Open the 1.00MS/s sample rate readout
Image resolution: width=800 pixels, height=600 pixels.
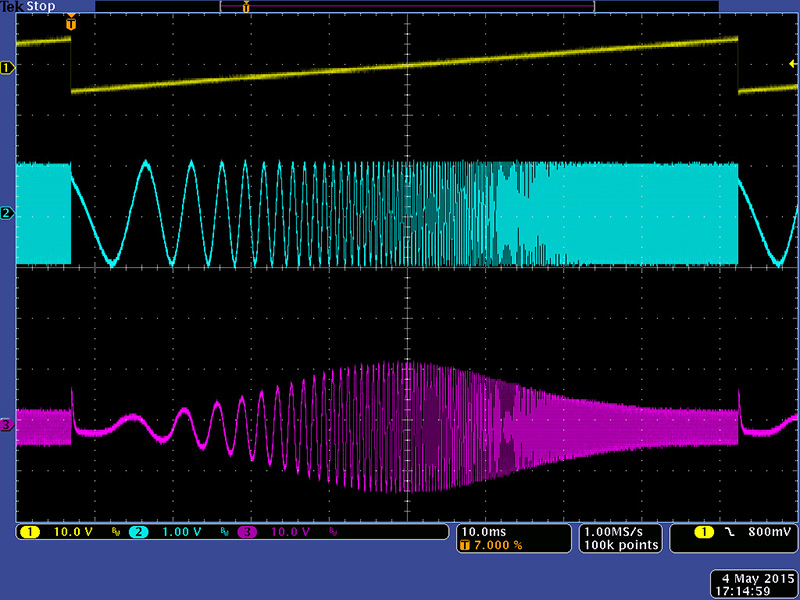click(x=620, y=531)
